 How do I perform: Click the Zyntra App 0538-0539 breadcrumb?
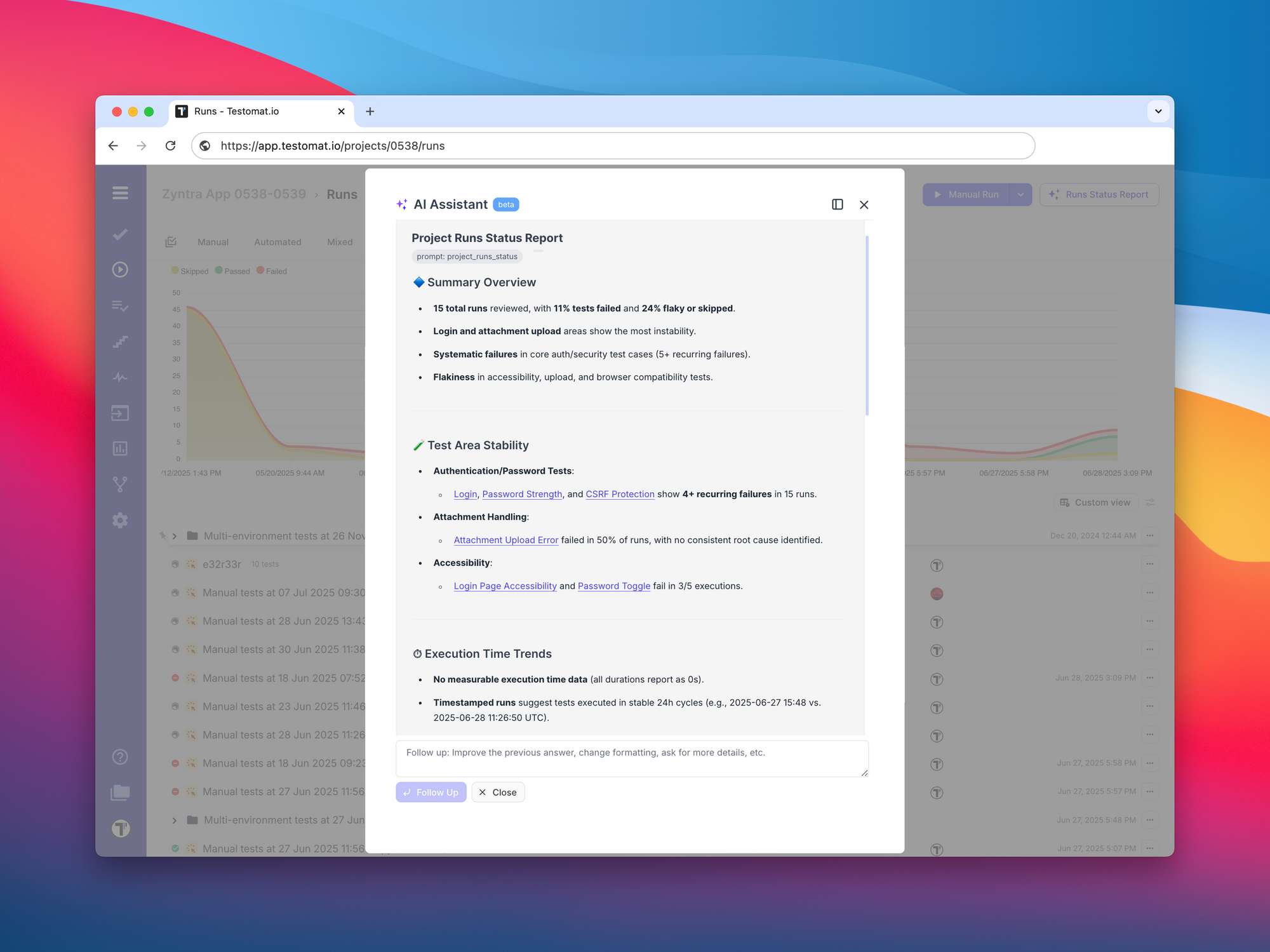tap(234, 194)
